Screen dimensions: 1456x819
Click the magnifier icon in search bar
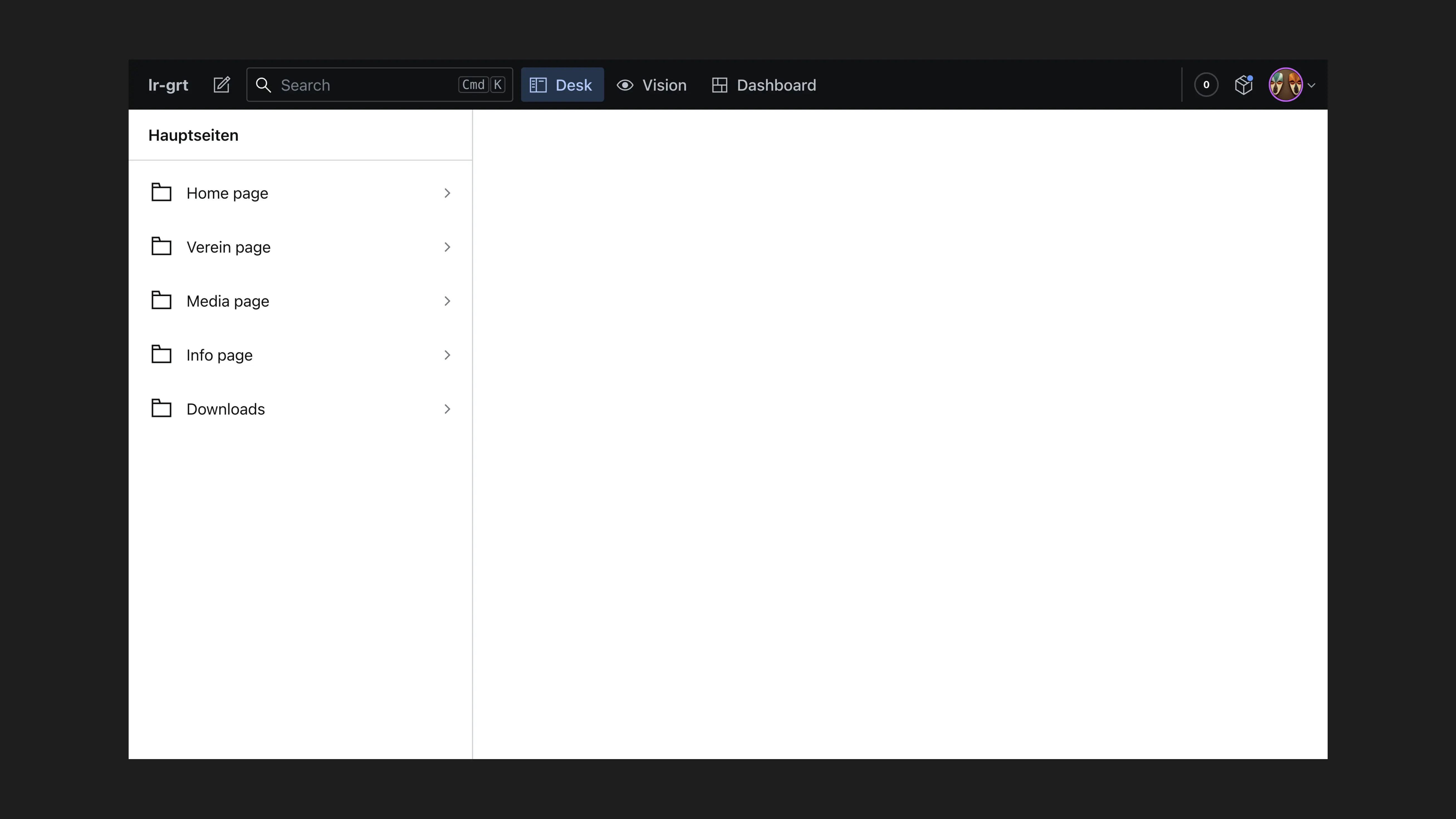pyautogui.click(x=263, y=85)
